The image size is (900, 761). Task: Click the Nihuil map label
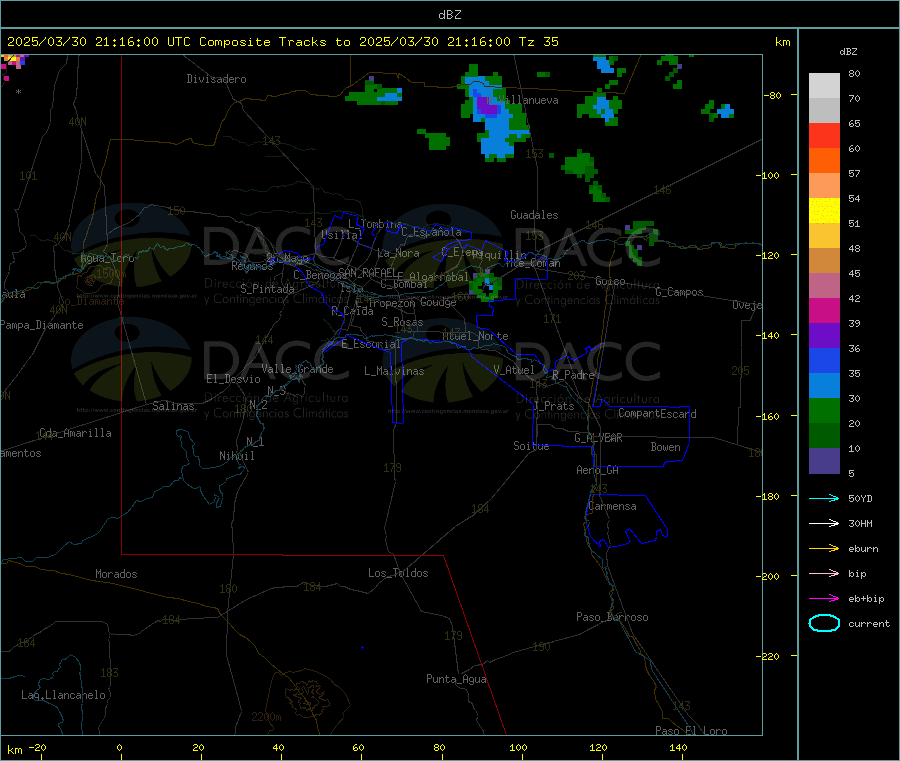click(x=236, y=456)
